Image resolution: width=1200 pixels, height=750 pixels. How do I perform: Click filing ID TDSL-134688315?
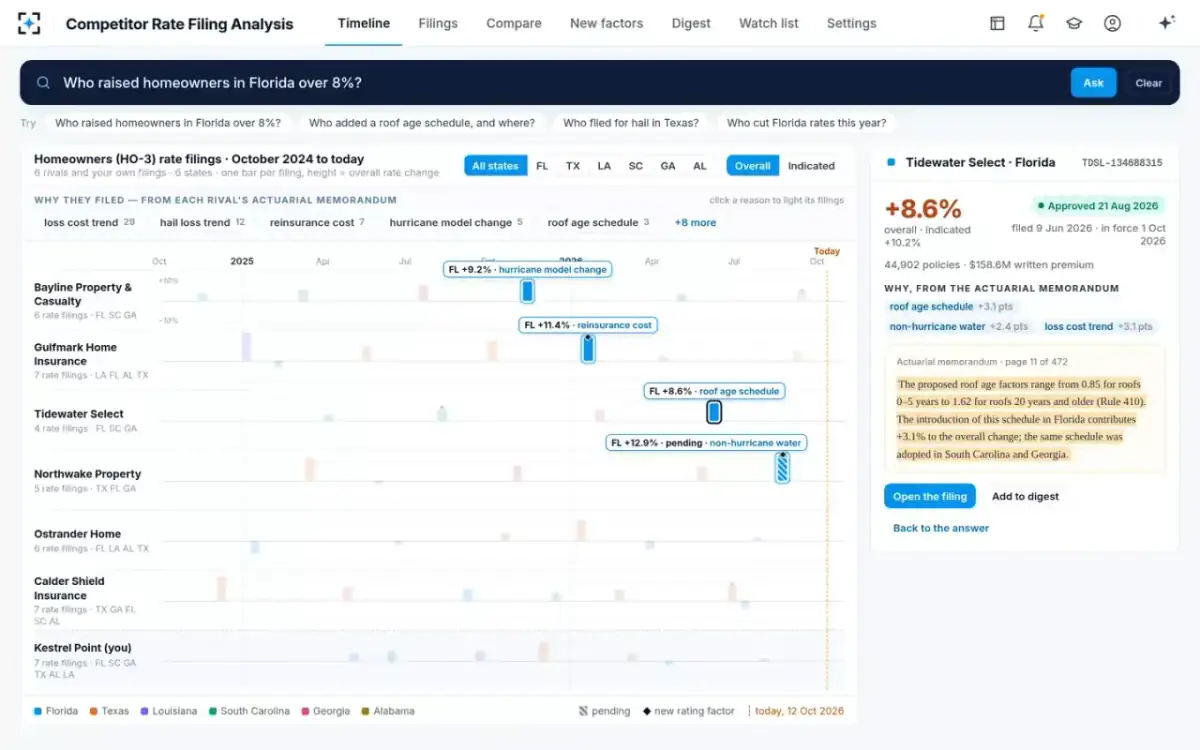1122,162
